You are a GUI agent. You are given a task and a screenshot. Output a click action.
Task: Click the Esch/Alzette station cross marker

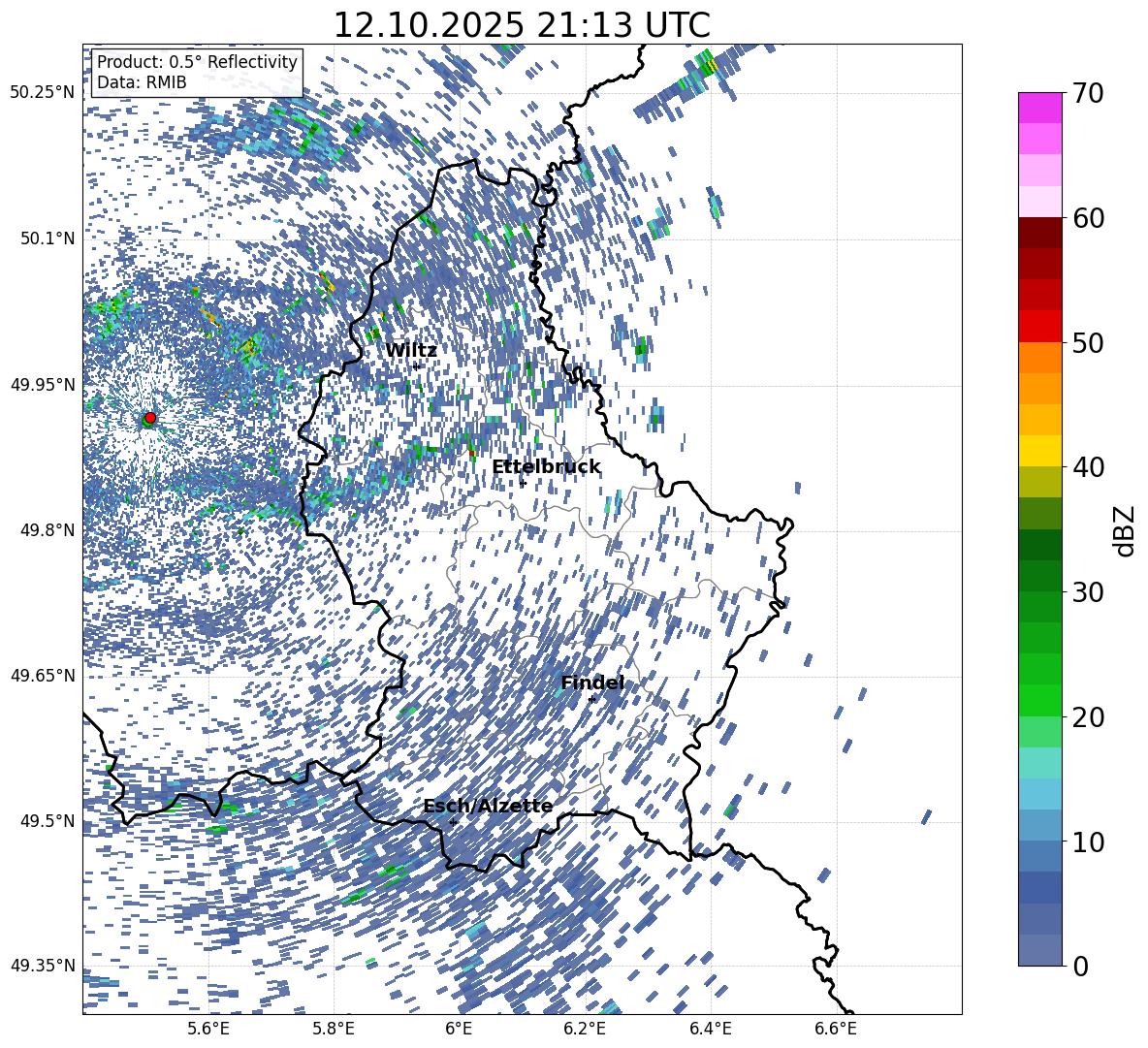click(x=453, y=822)
